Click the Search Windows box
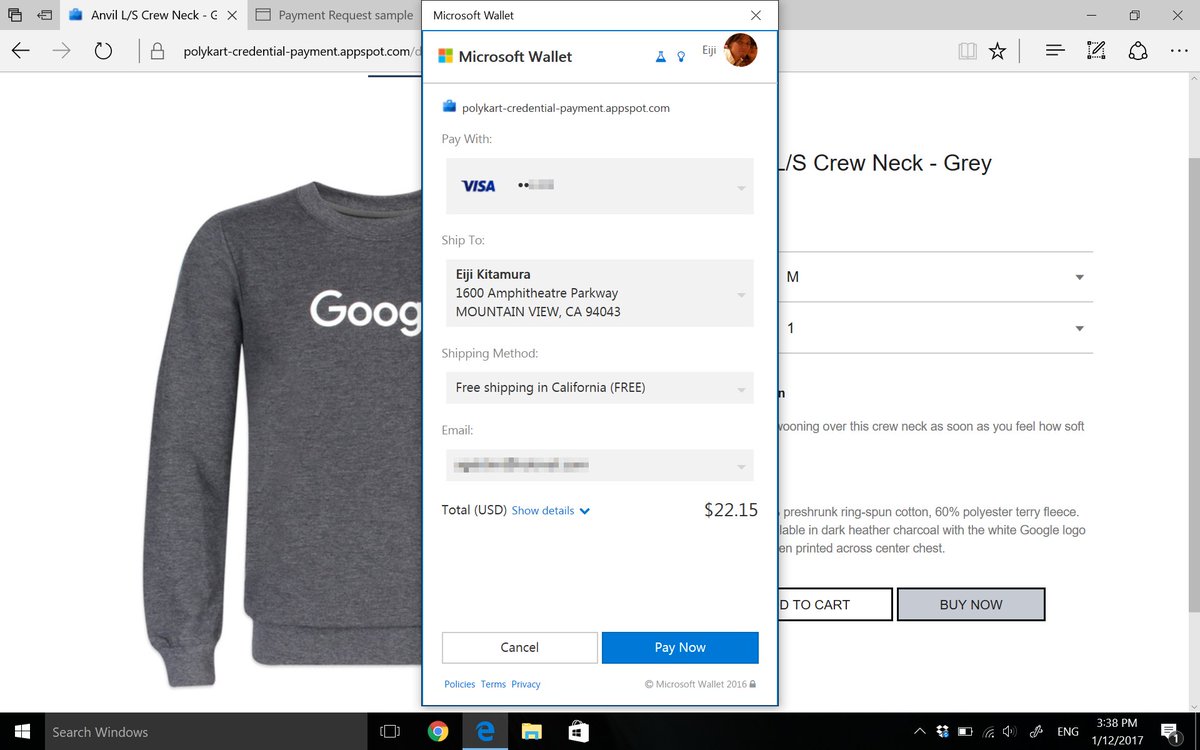 point(205,731)
